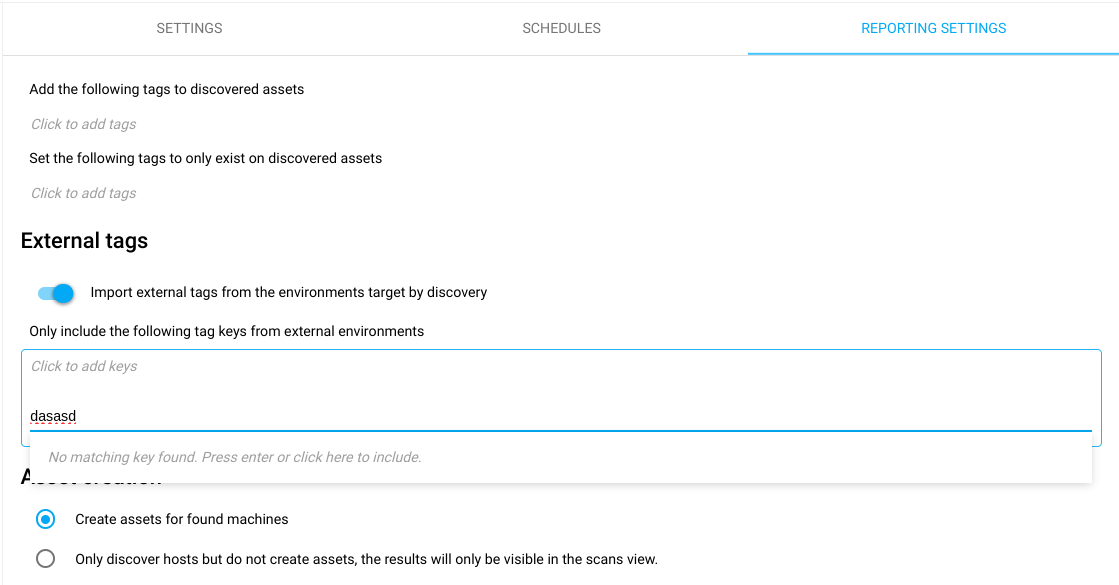Click "Add the following tags to discovered assets" label
The height and width of the screenshot is (585, 1119).
166,89
